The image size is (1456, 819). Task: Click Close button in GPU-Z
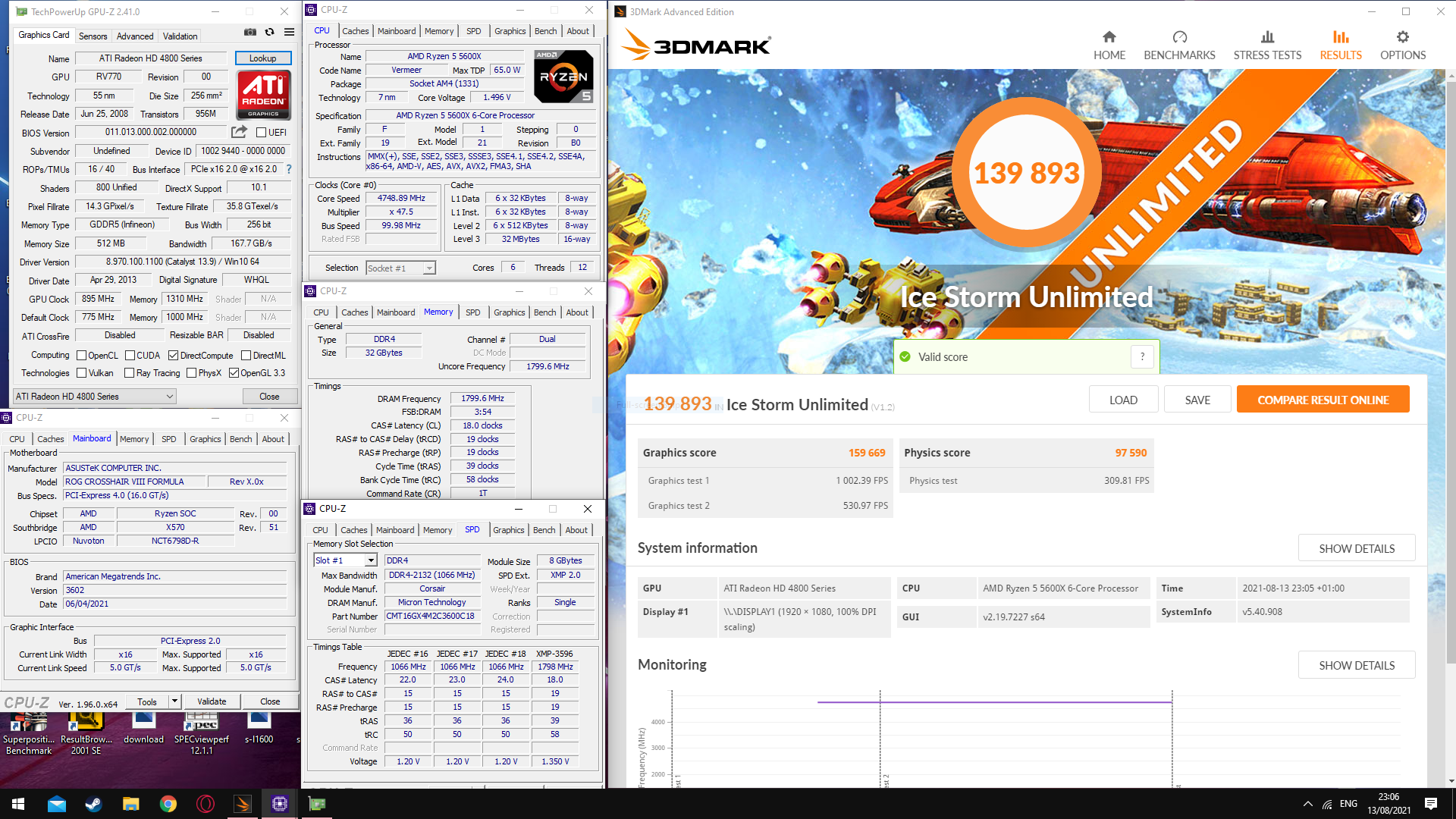pyautogui.click(x=269, y=396)
